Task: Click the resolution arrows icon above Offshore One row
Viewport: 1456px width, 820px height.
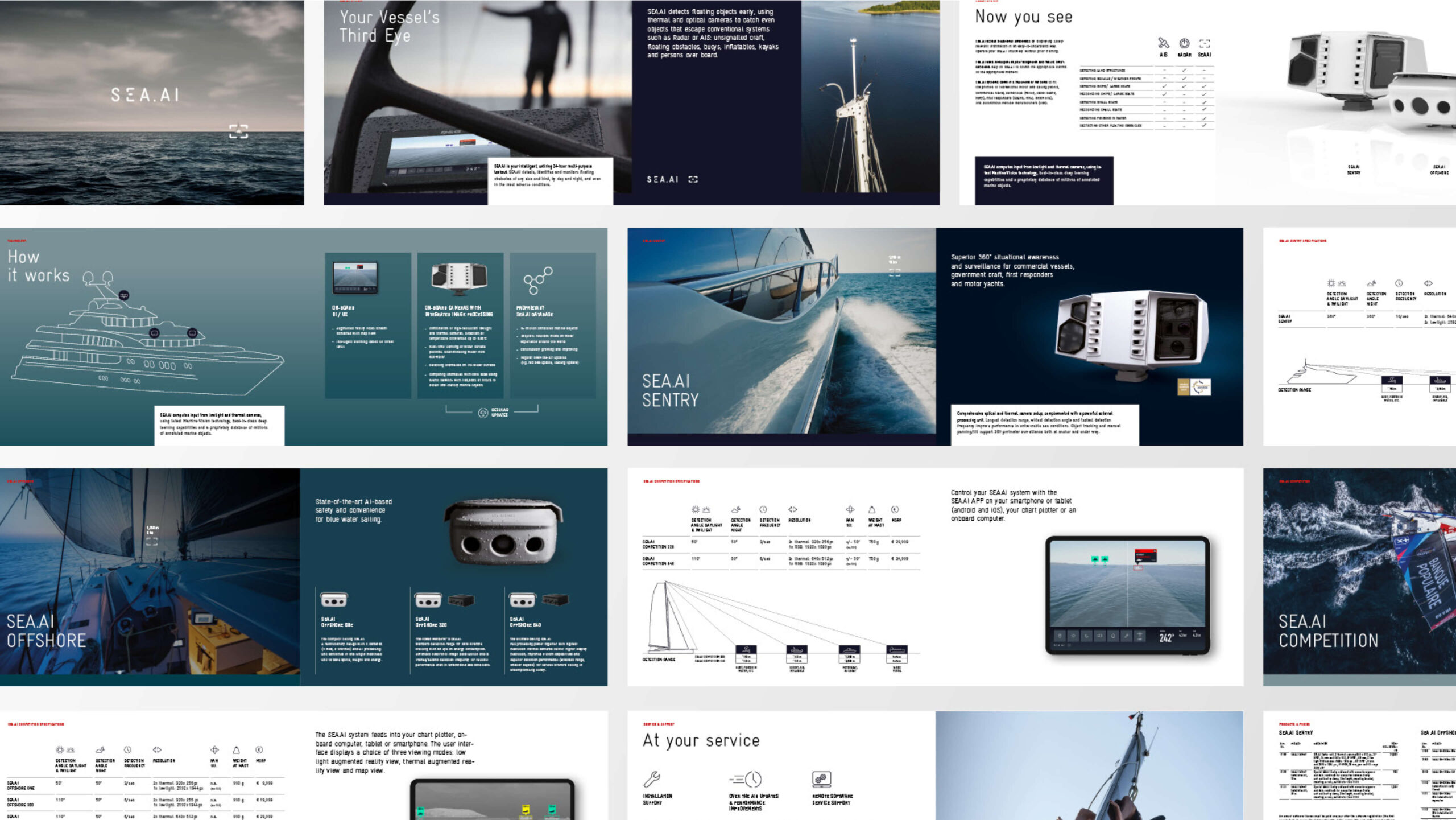Action: coord(157,750)
